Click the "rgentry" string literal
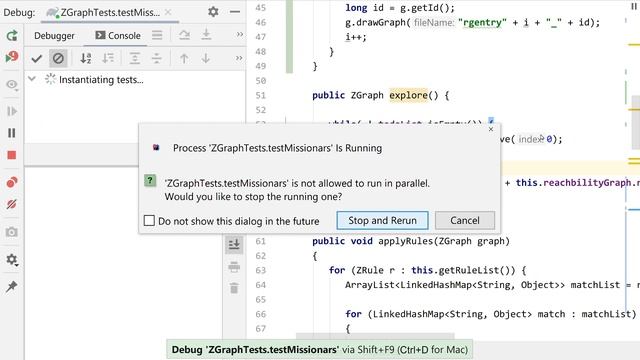This screenshot has width=640, height=360. click(482, 22)
